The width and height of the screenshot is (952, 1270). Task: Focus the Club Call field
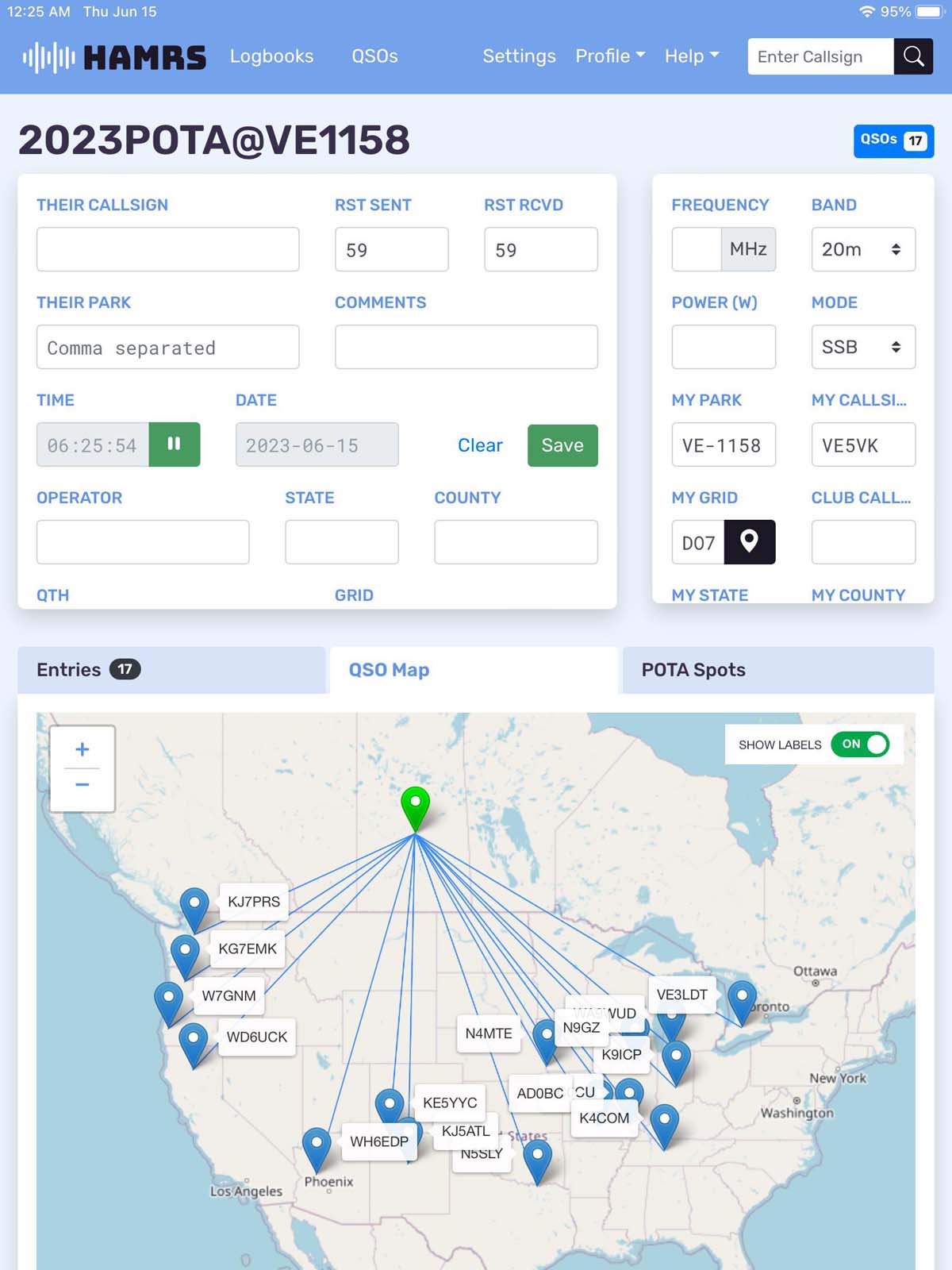(863, 542)
